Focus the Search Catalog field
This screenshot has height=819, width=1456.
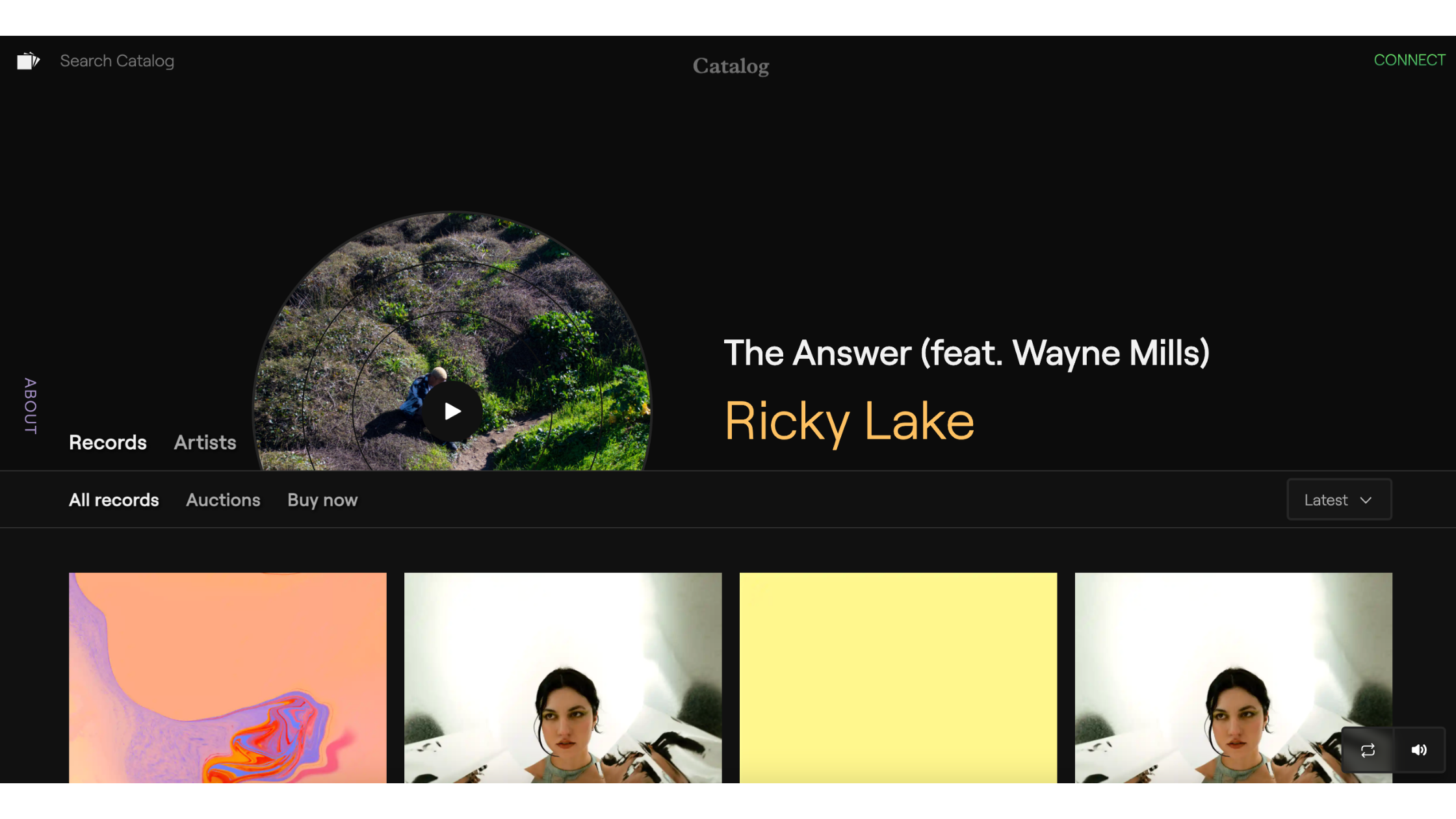(x=117, y=61)
